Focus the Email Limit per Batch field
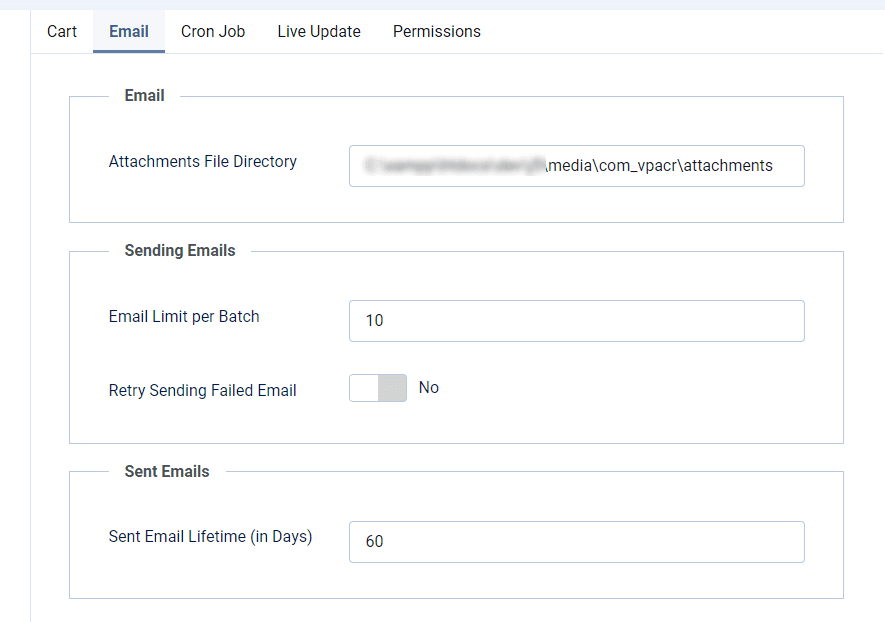885x622 pixels. click(x=577, y=321)
